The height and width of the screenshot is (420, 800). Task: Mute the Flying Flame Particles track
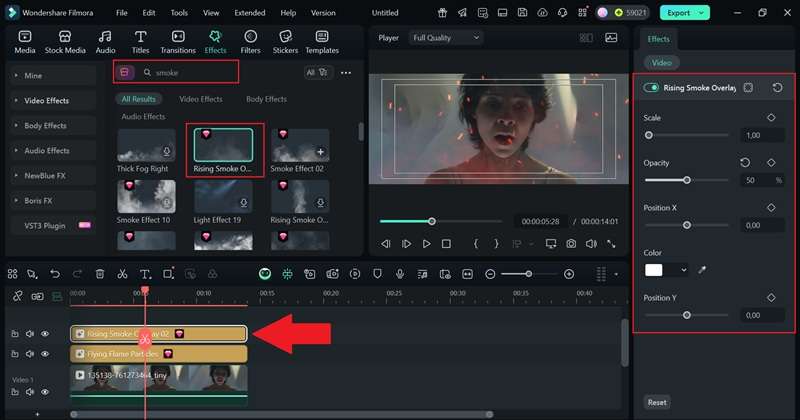[x=30, y=354]
